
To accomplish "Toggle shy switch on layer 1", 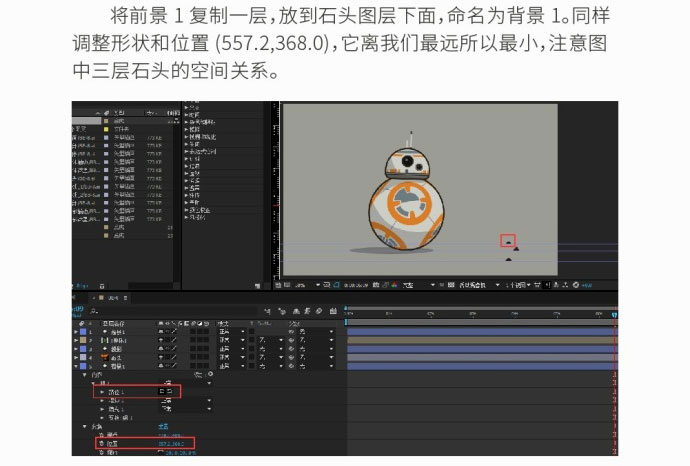I will click(161, 331).
